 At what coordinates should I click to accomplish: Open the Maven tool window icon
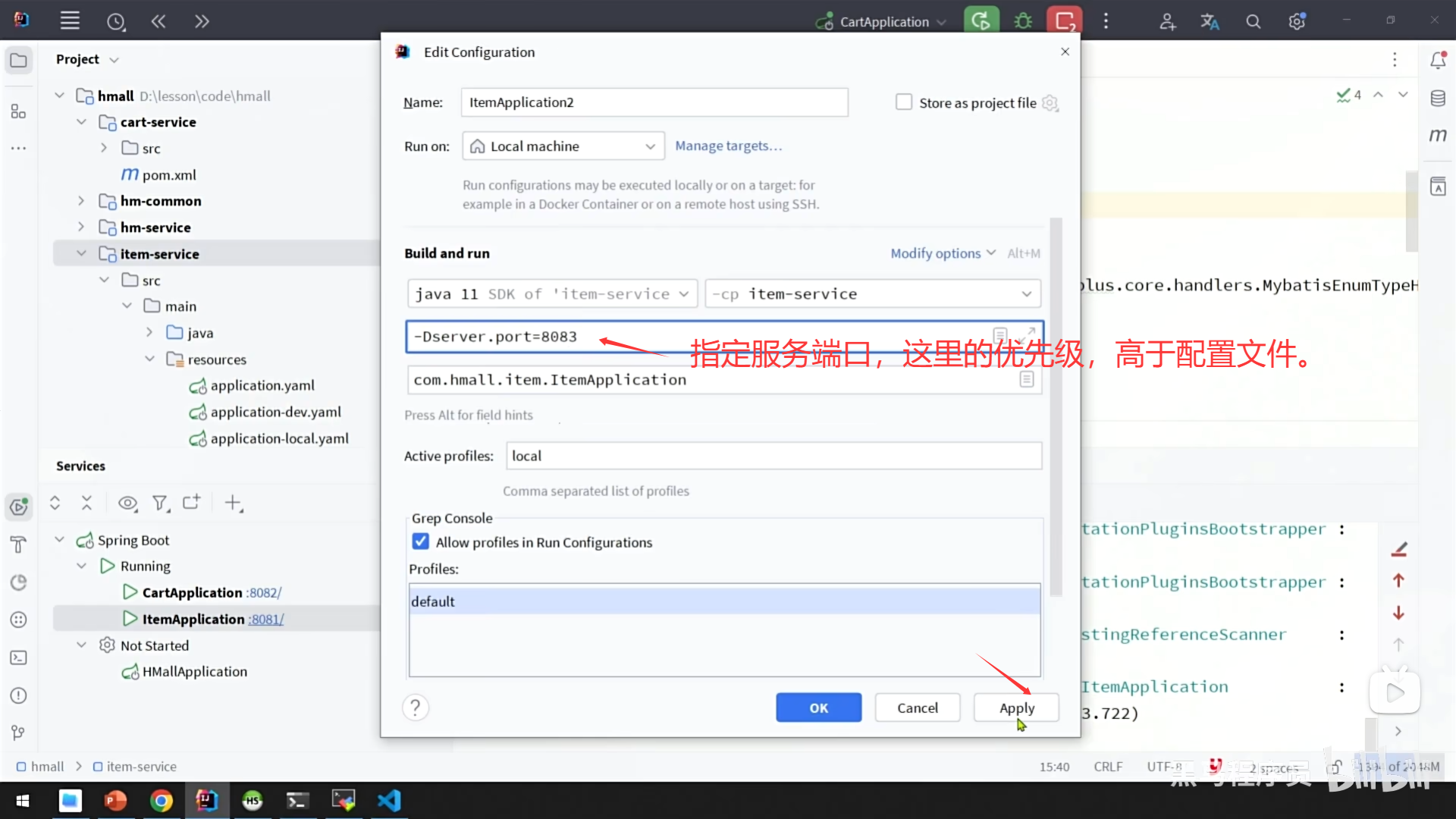point(1438,136)
